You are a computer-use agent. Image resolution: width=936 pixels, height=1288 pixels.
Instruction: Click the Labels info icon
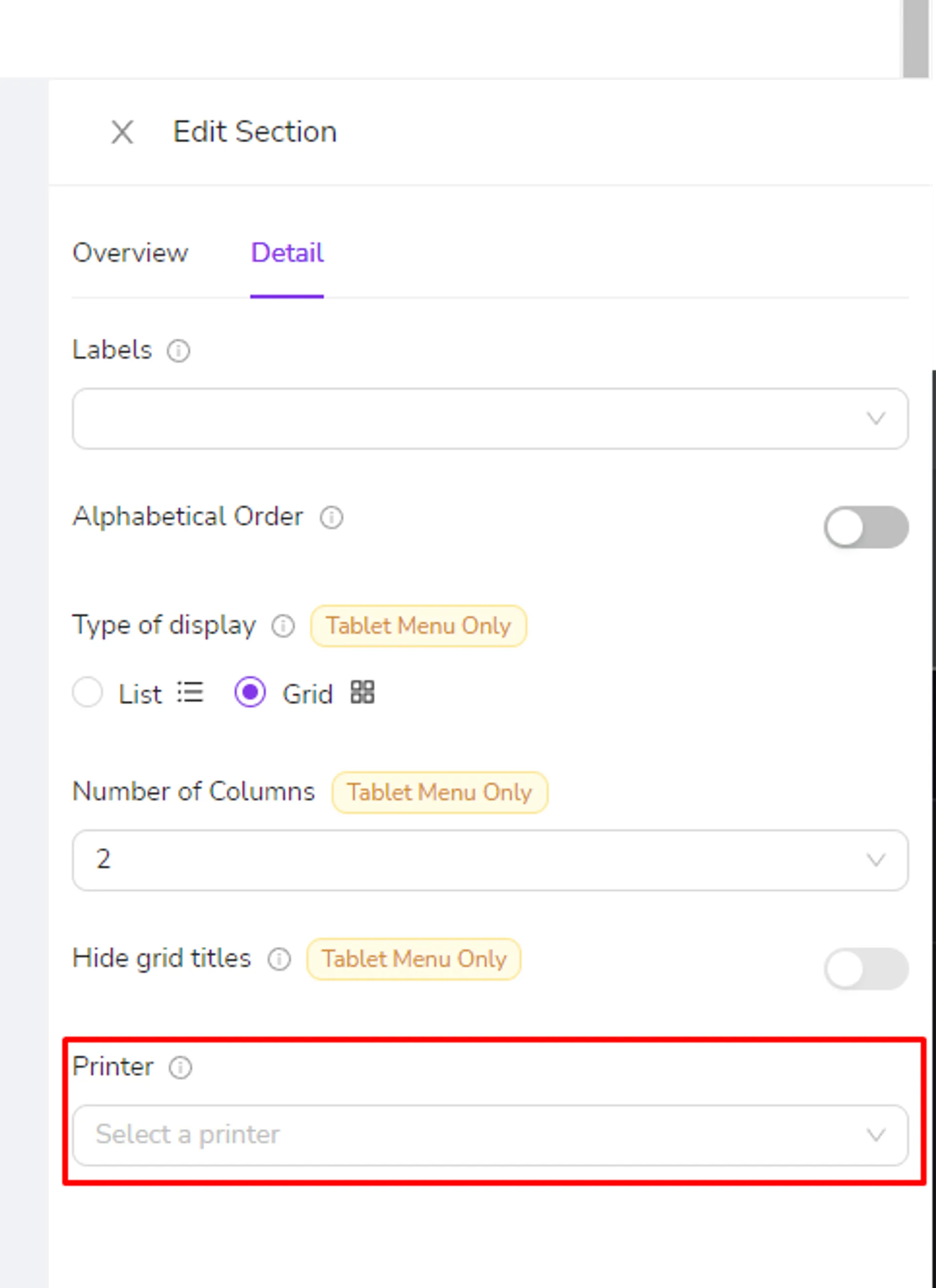pyautogui.click(x=178, y=351)
